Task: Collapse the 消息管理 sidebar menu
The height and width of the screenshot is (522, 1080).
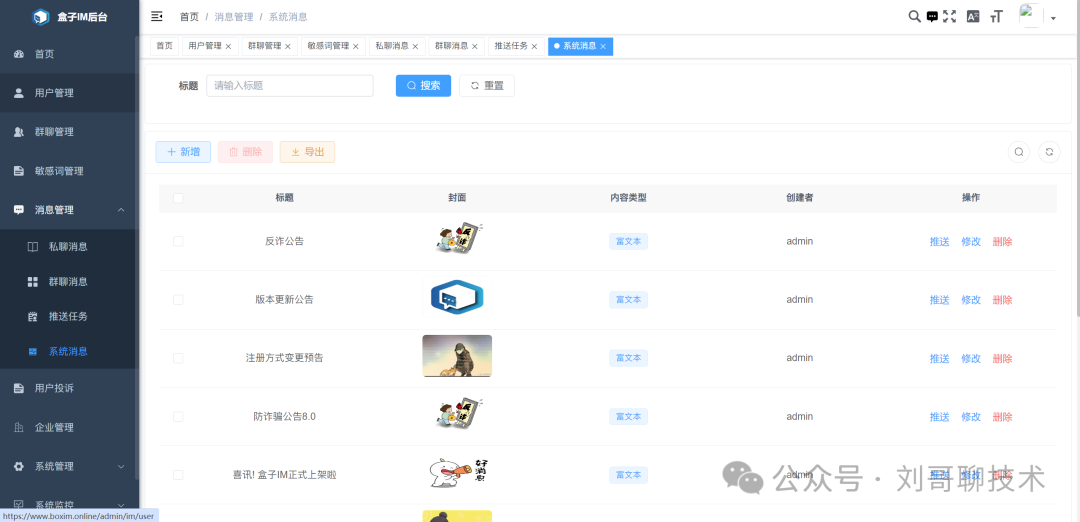Action: (x=69, y=209)
